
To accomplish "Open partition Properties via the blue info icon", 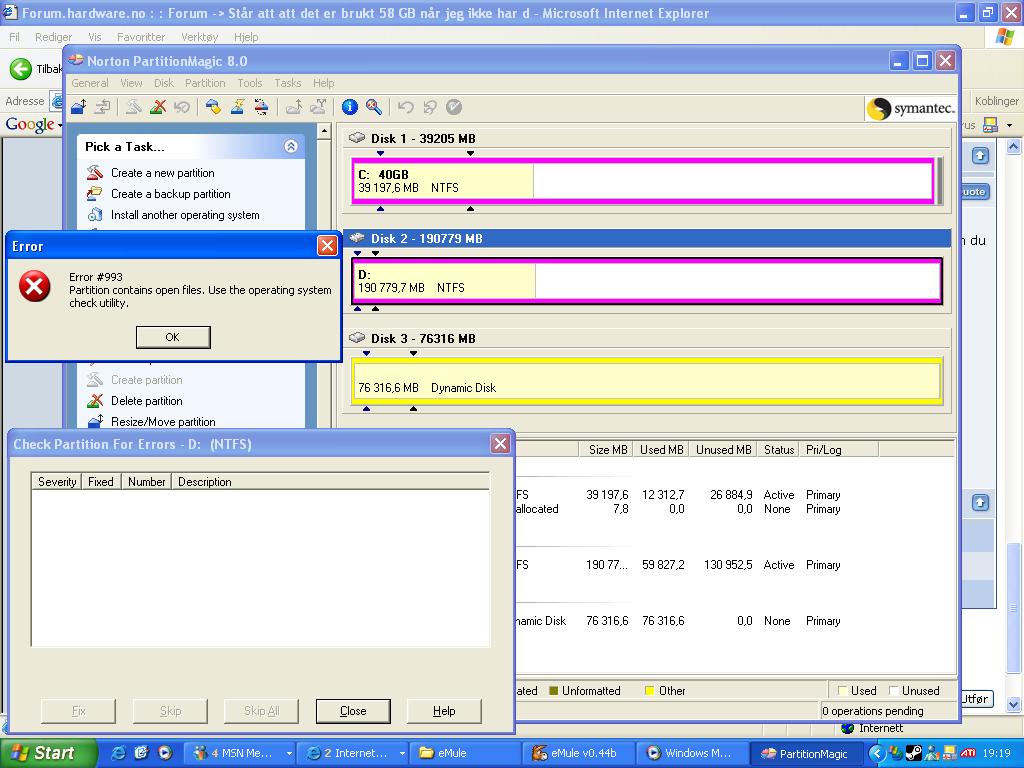I will 350,106.
